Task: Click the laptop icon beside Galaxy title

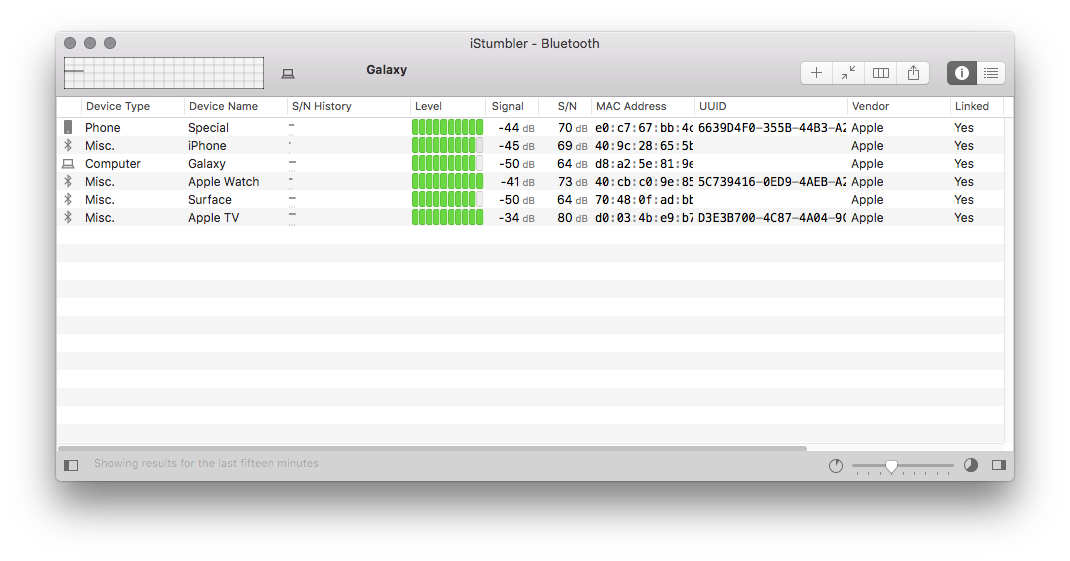Action: tap(288, 74)
